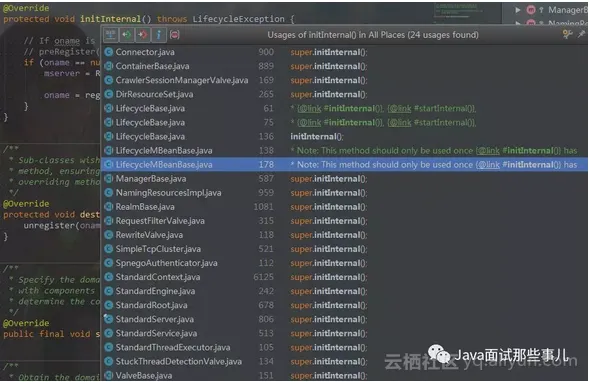
Task: Expand the ManagerB... node in structure tree
Action: tap(518, 10)
